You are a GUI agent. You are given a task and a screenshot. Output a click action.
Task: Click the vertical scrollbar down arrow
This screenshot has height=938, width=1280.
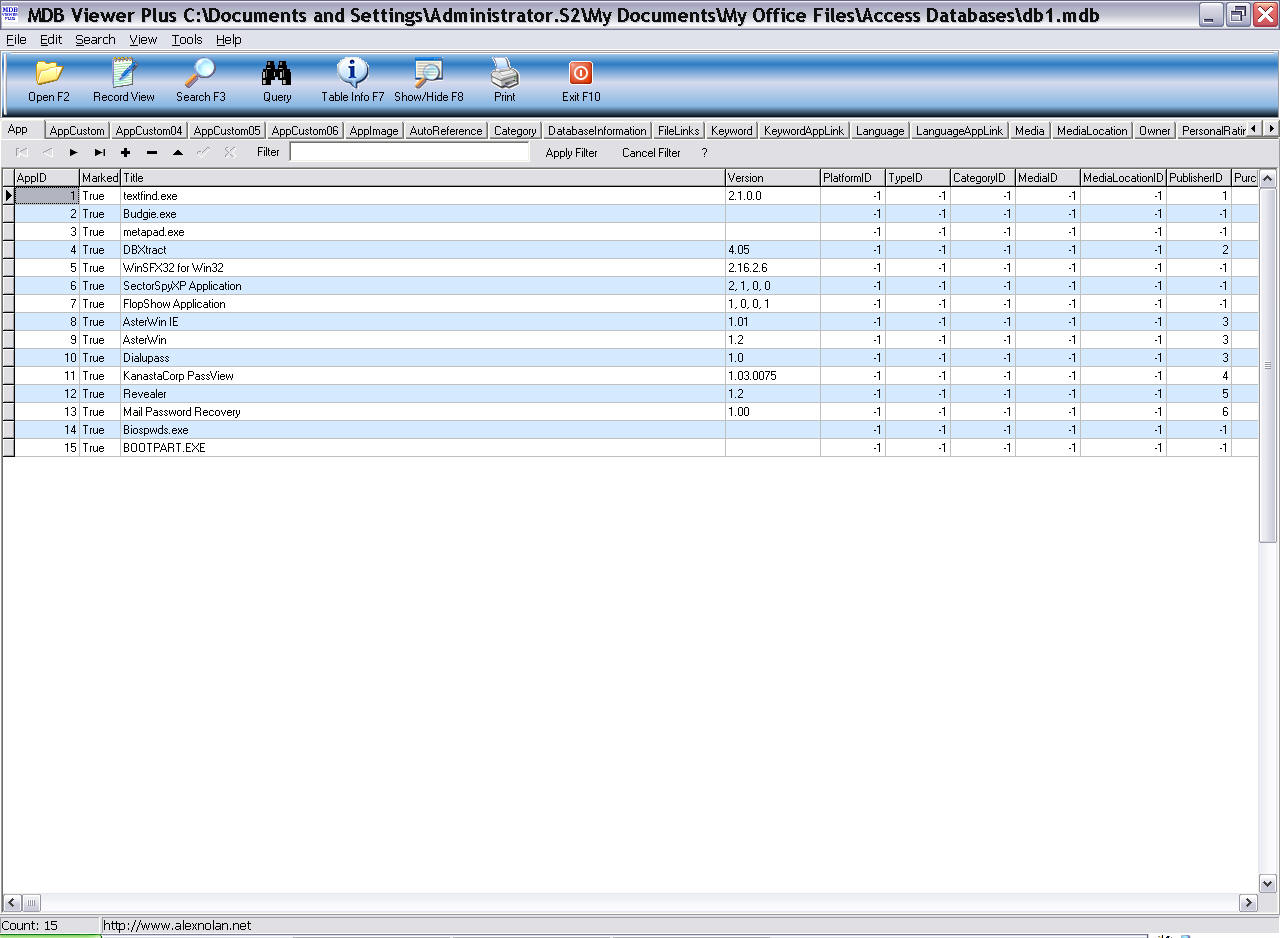[1268, 883]
